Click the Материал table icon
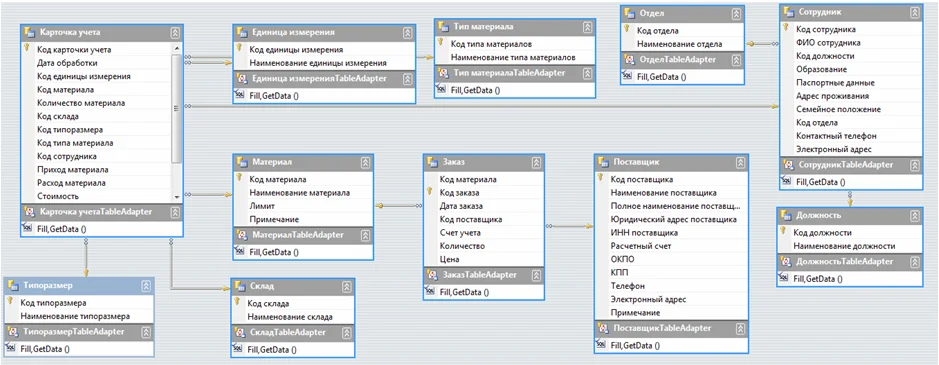The height and width of the screenshot is (365, 939). 241,161
